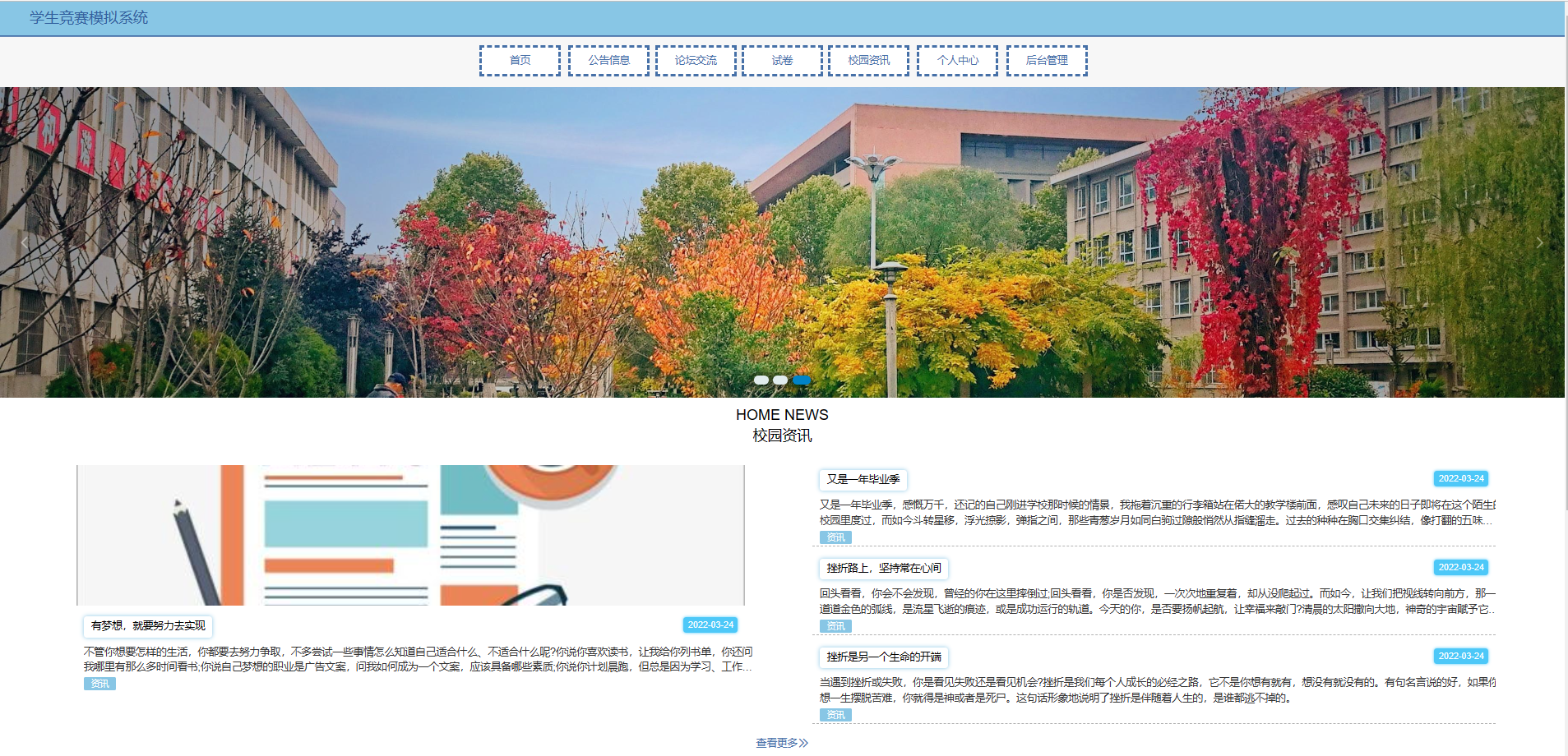The image size is (1568, 756).
Task: Select the second carousel indicator dot
Action: pyautogui.click(x=780, y=380)
